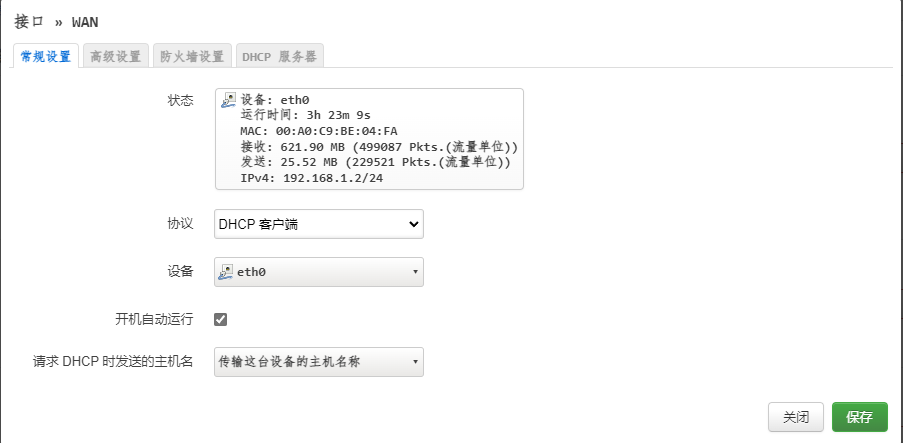
Task: Click the IPv4 address 192.168.1.2/24 text
Action: 311,178
